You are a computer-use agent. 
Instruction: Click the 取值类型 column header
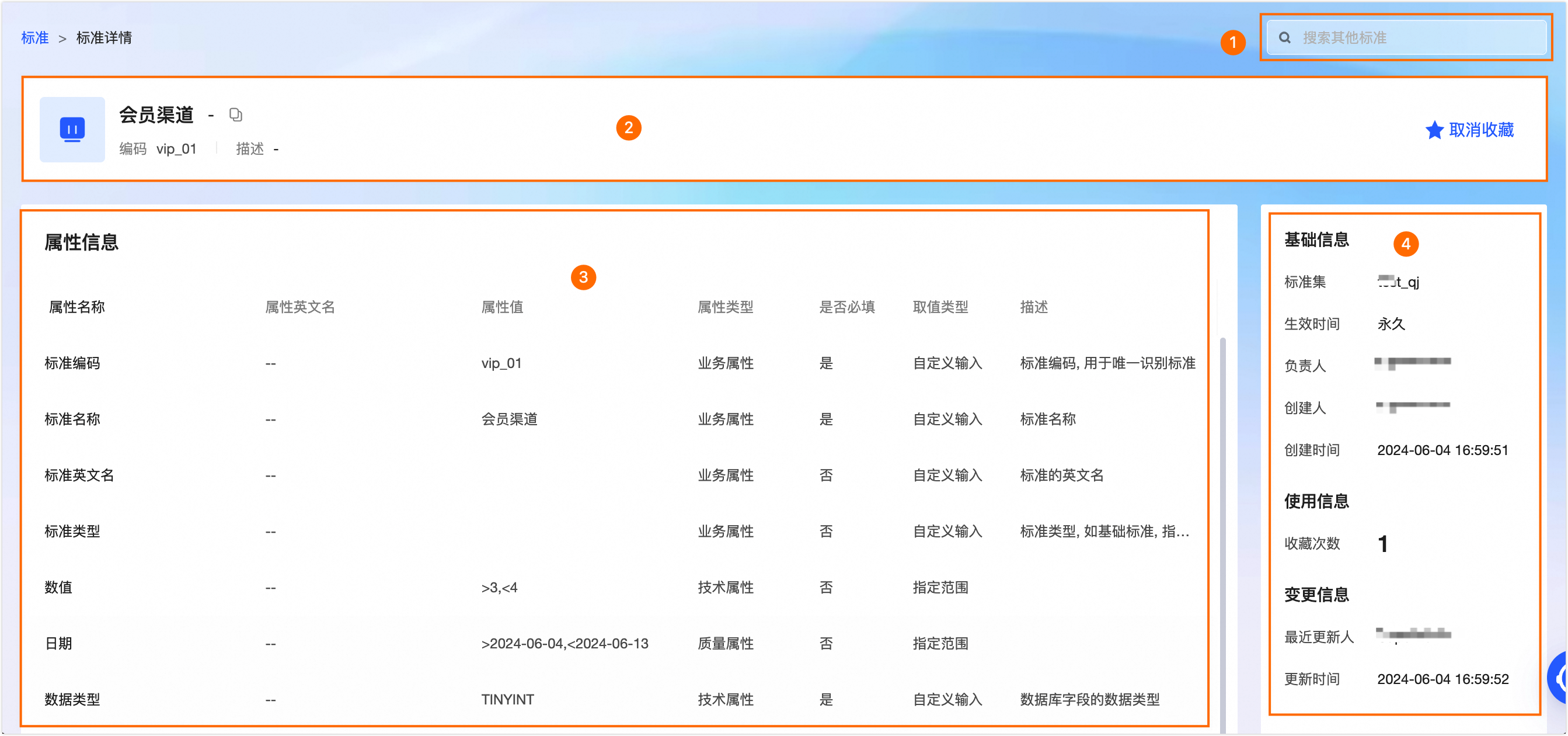(940, 307)
